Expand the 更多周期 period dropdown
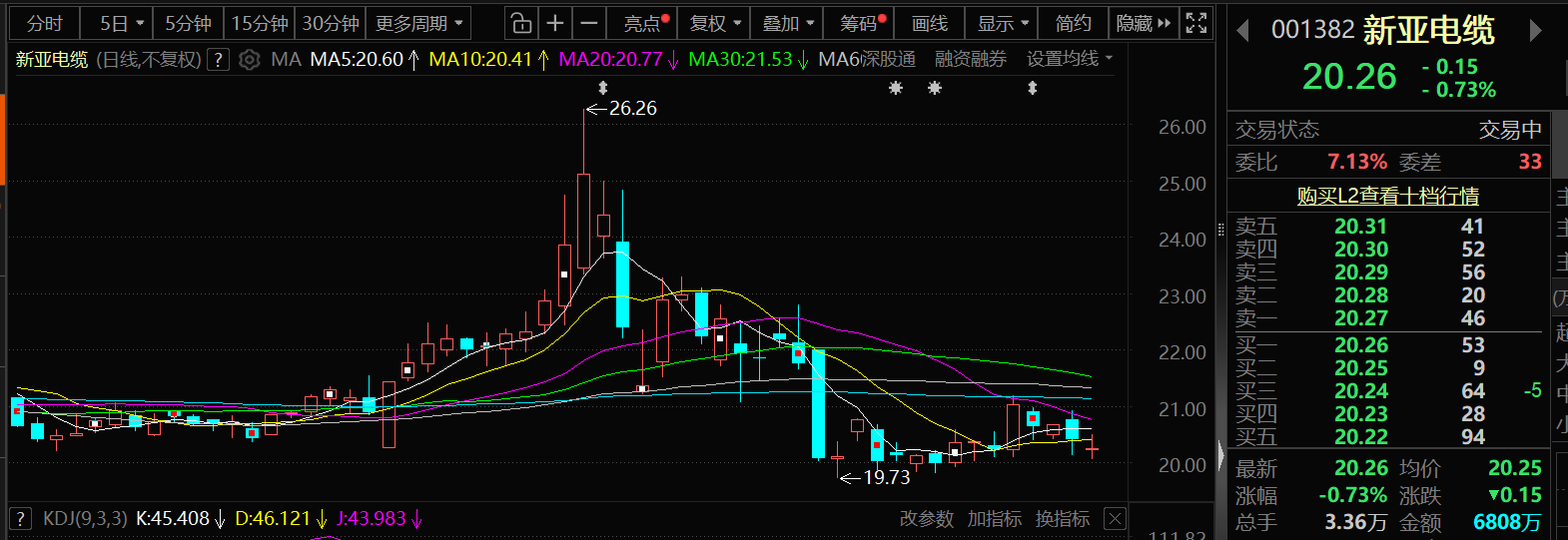 (418, 23)
